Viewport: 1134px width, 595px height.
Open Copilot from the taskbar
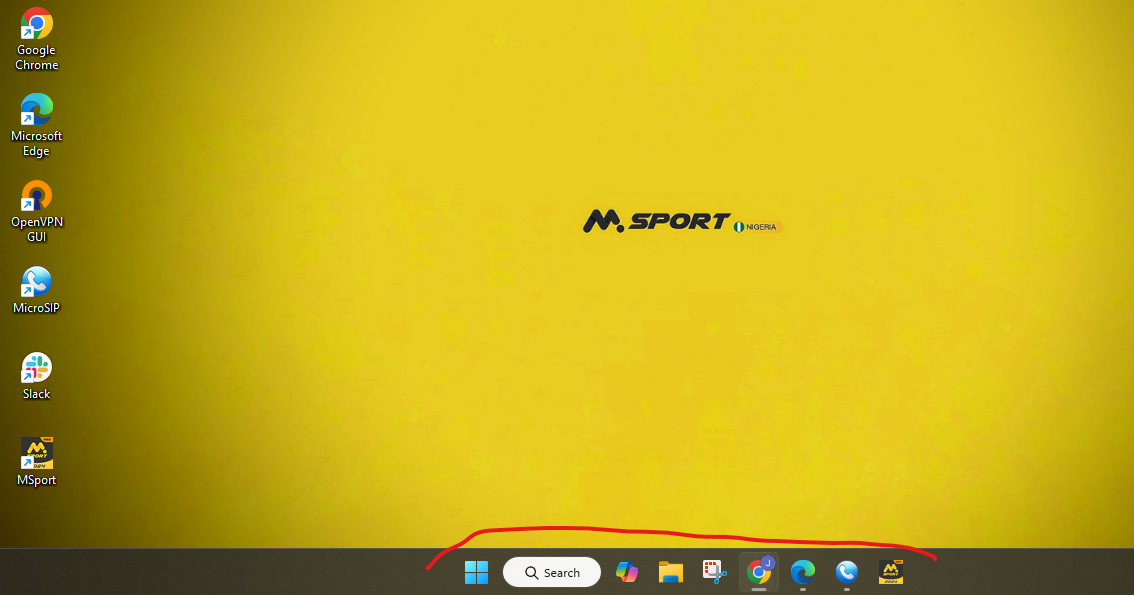[x=627, y=573]
